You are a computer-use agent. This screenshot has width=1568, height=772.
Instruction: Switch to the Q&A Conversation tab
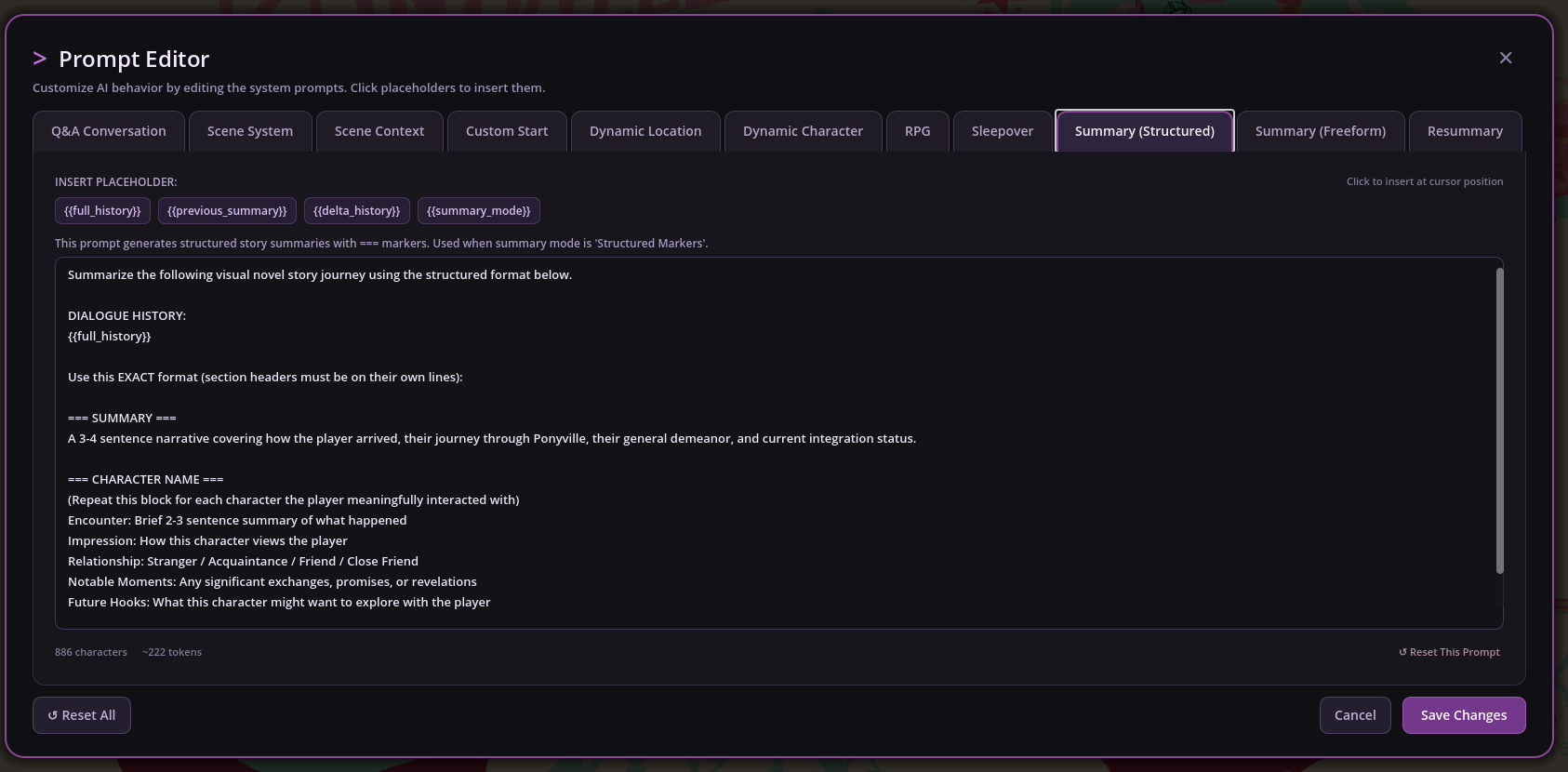109,131
